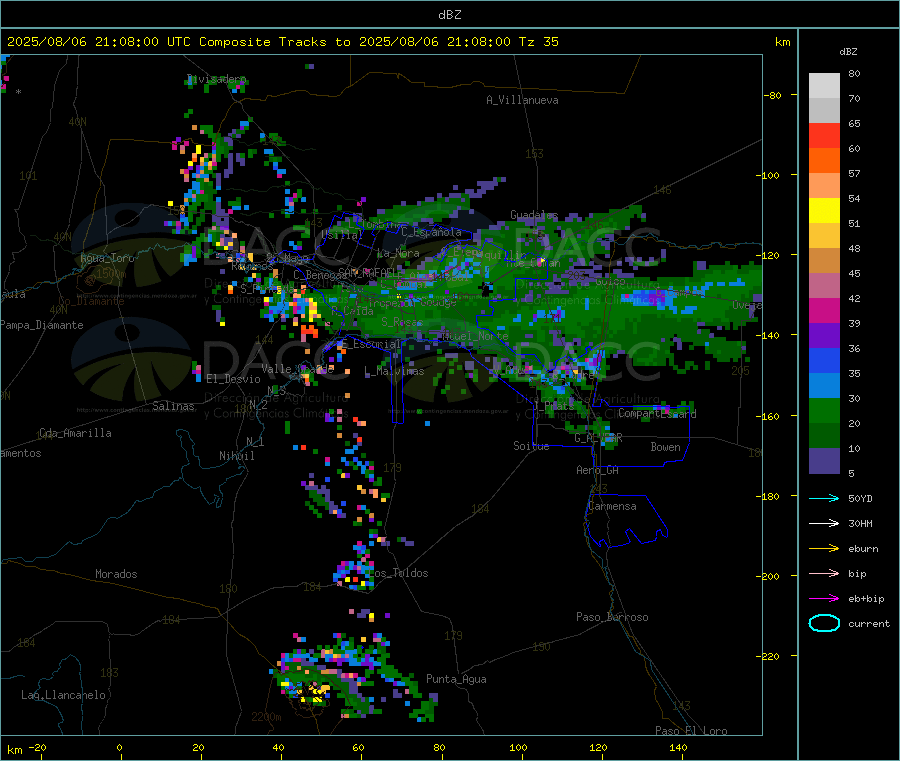Screen dimensions: 900x761
Task: Click the 'Lag.Llancanelo' map label
Action: click(x=63, y=695)
